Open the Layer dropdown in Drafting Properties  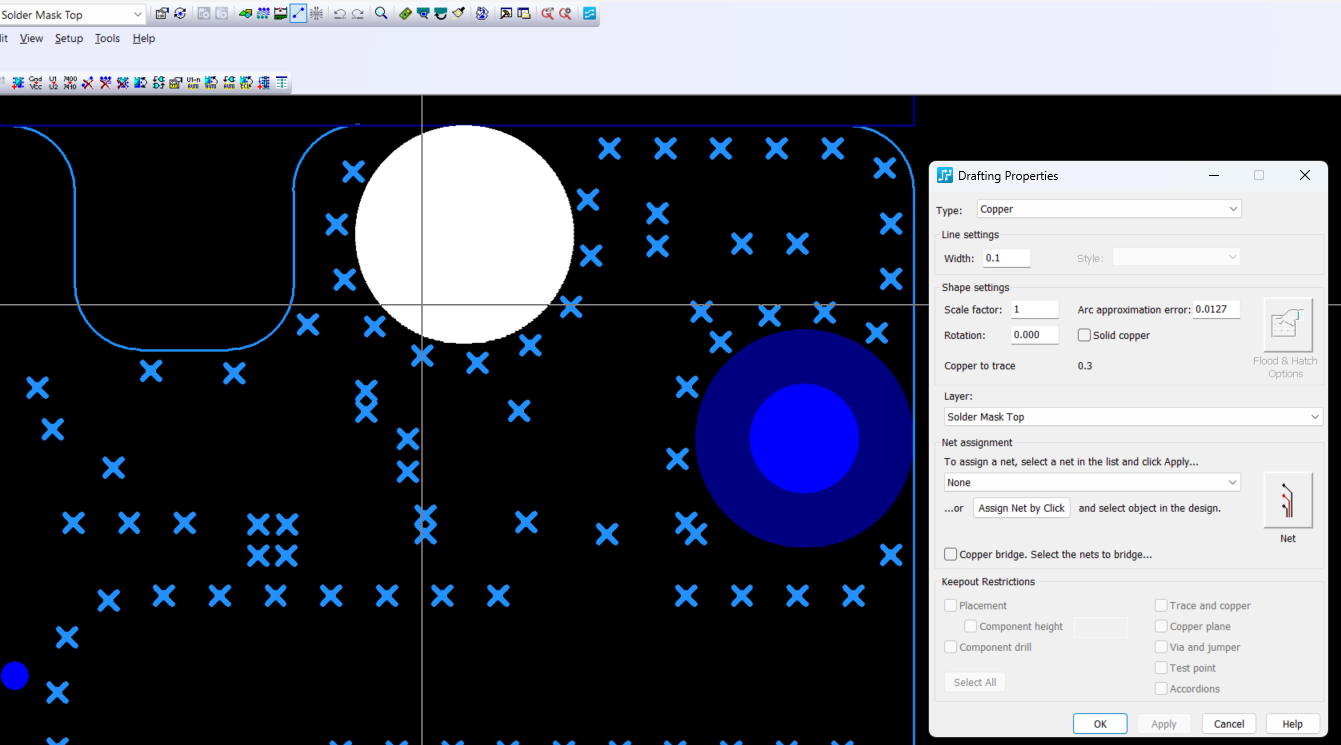(1132, 417)
